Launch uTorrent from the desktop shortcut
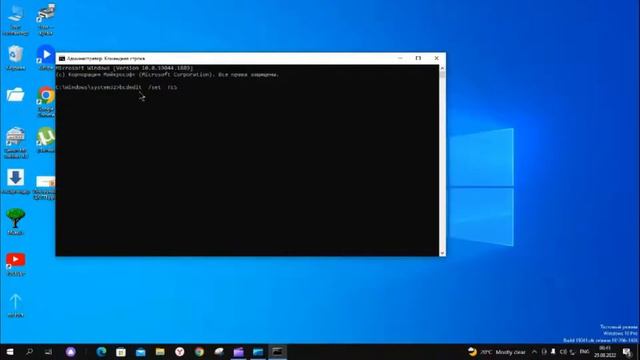This screenshot has height=360, width=640. (x=46, y=140)
